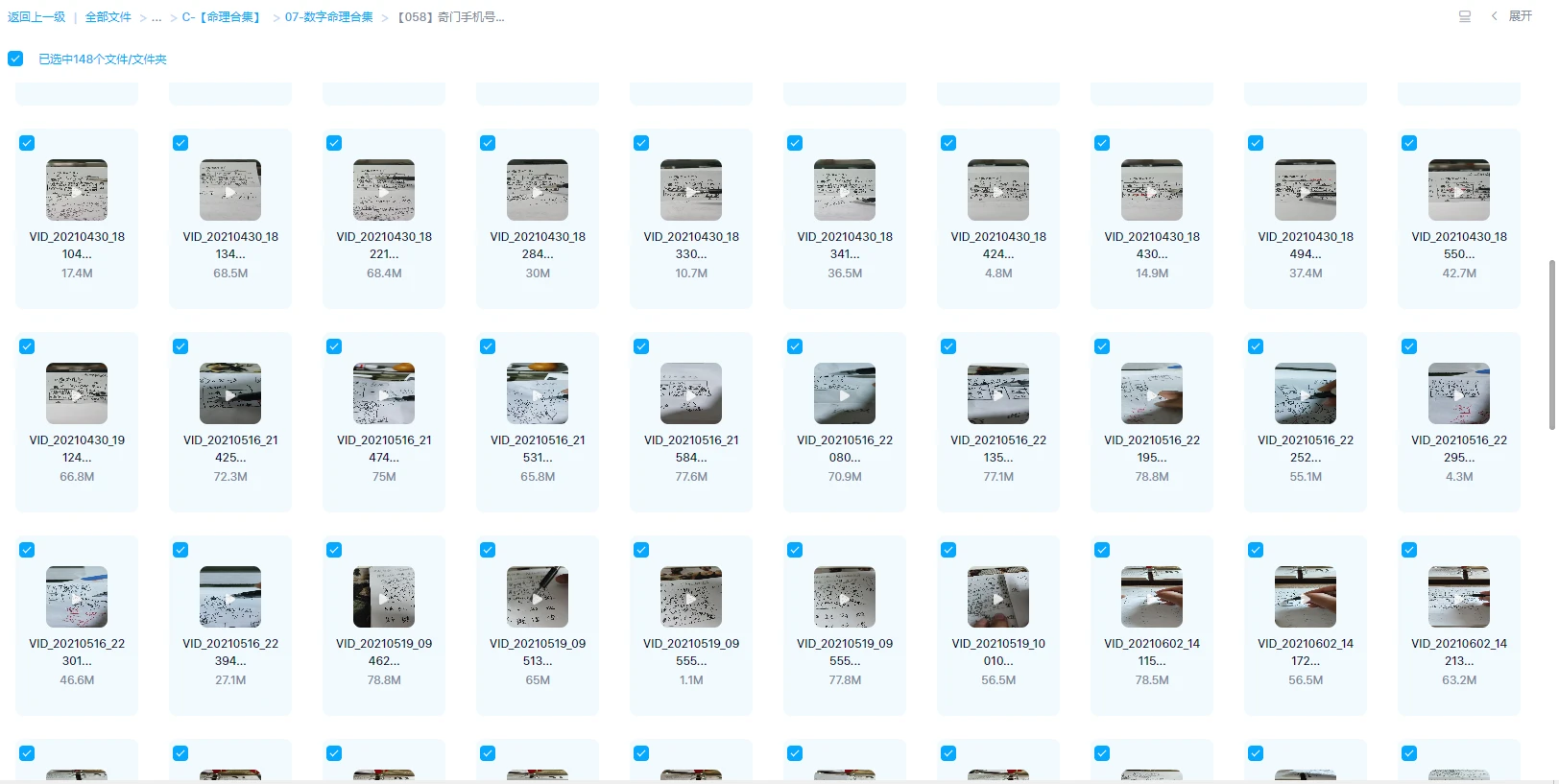
Task: Click file name VID_20210430_18 134...
Action: tap(230, 246)
